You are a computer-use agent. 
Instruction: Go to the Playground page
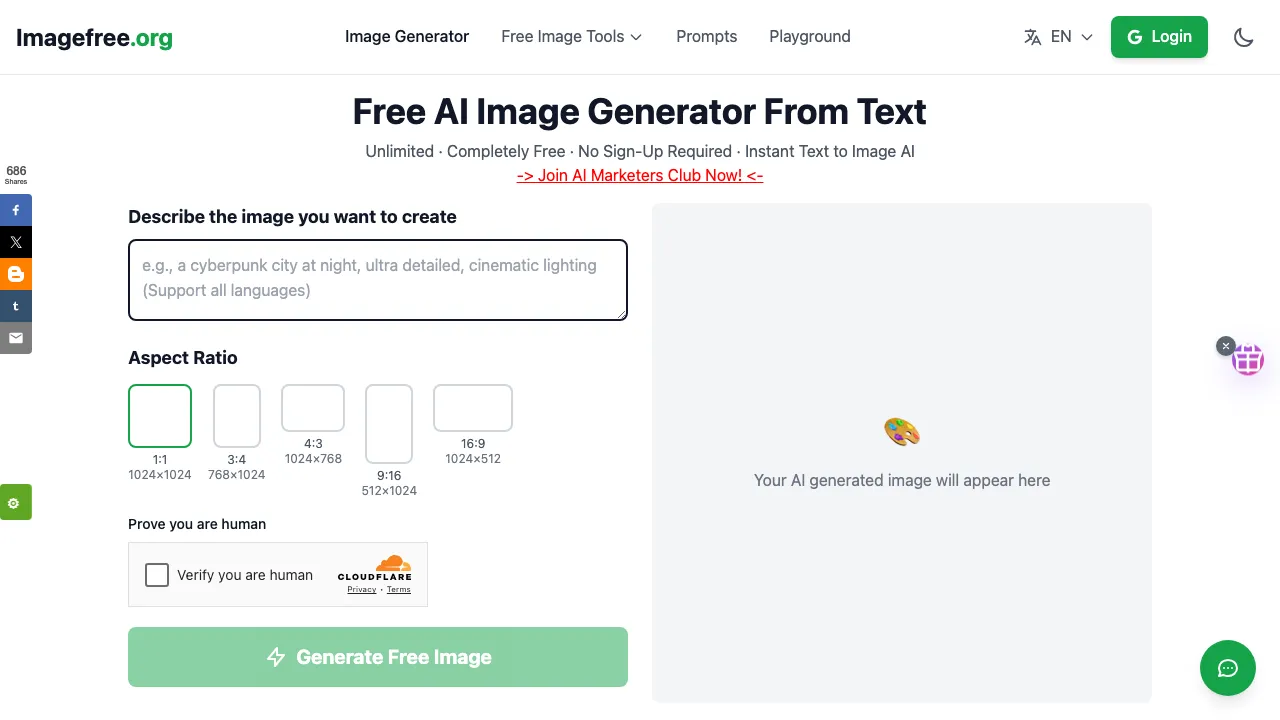coord(810,37)
